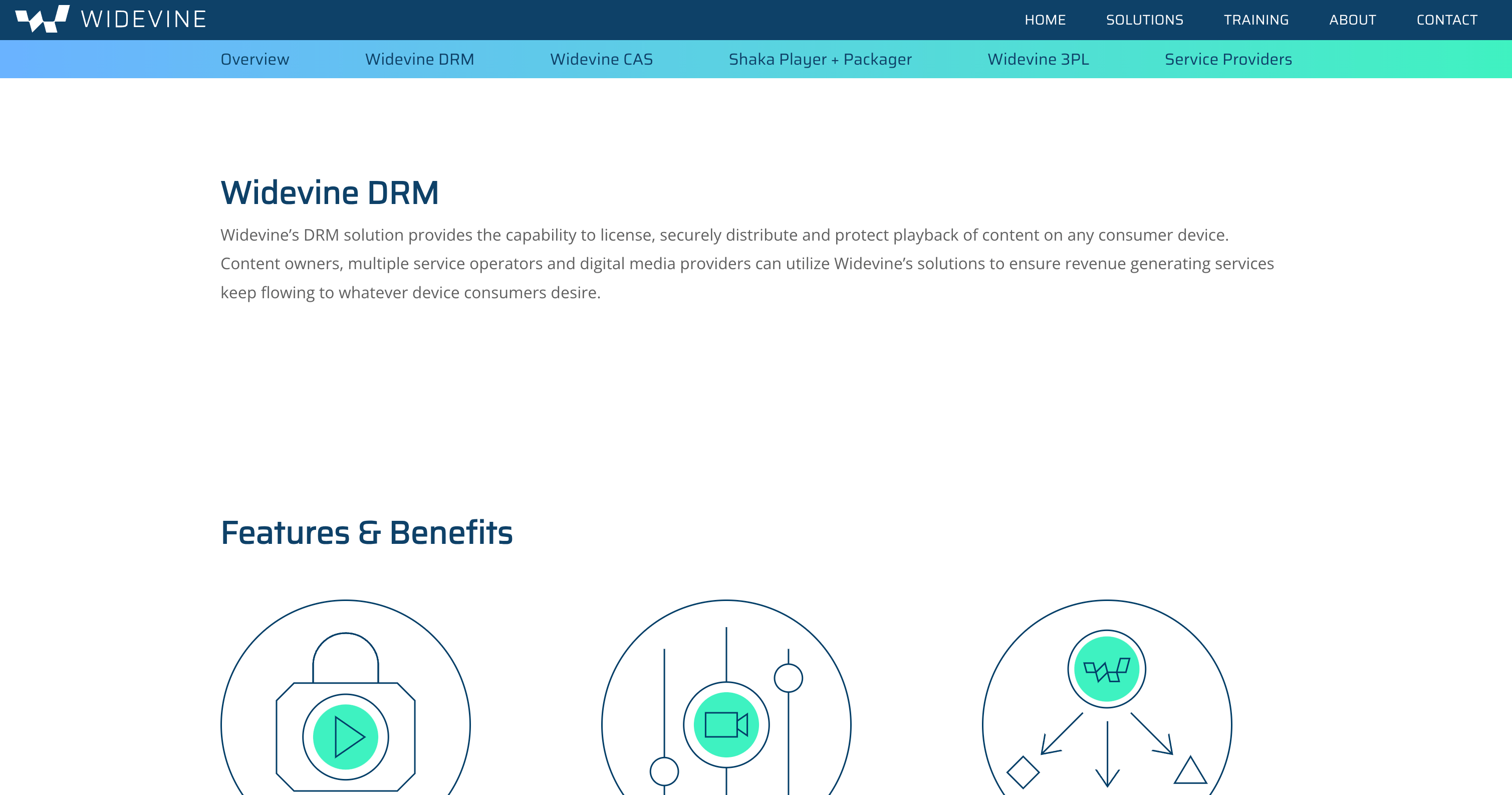Open the HOME menu item
The width and height of the screenshot is (1512, 795).
1045,20
